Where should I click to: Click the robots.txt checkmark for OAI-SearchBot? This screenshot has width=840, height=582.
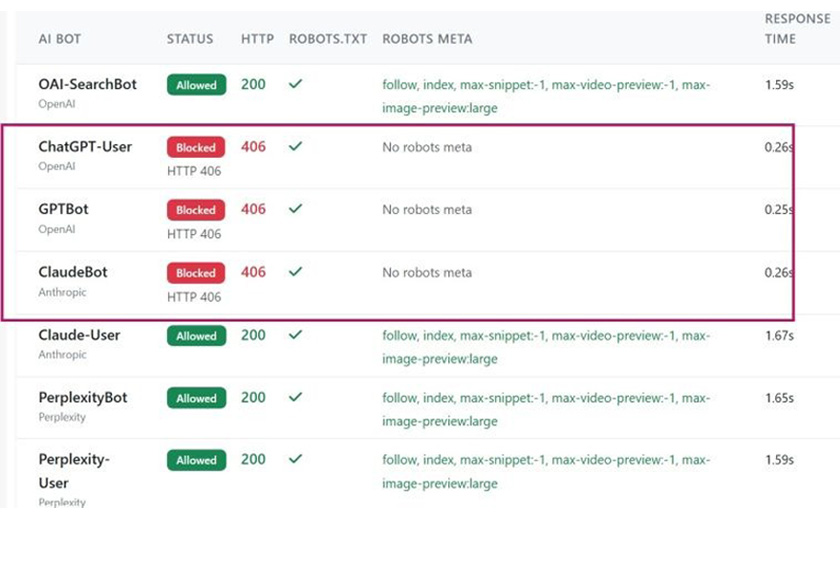coord(295,85)
